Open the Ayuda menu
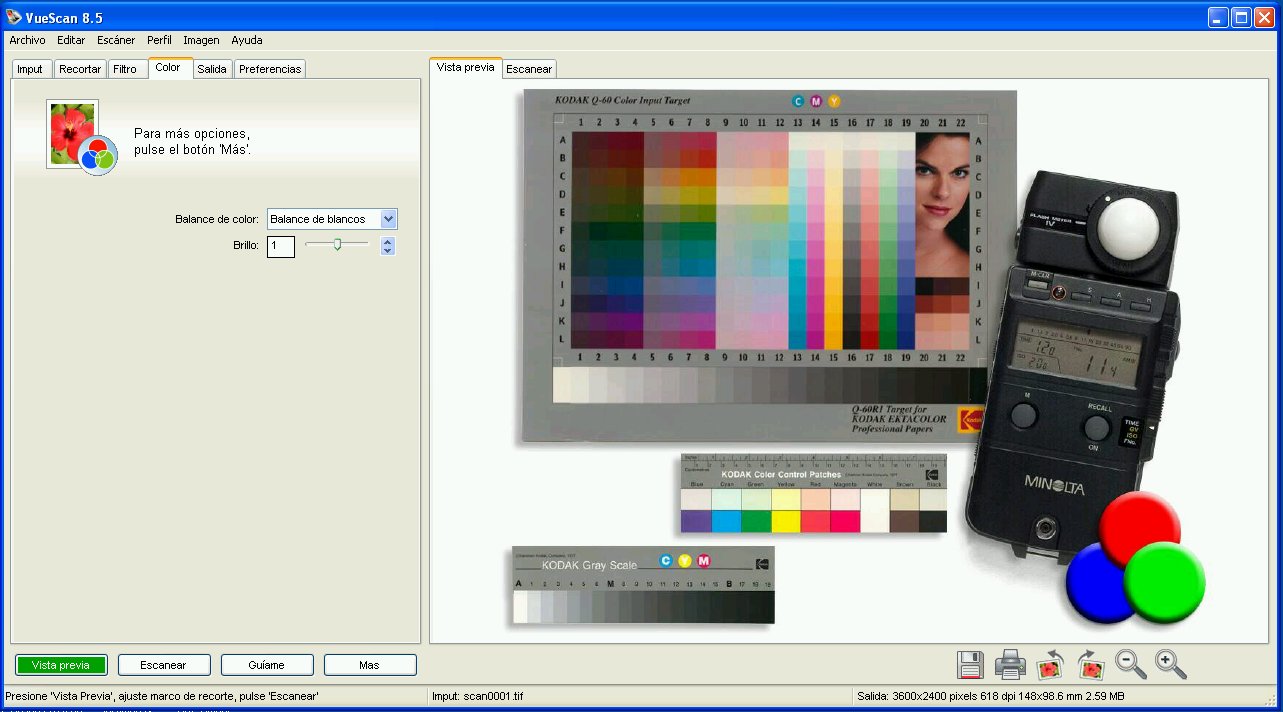Image resolution: width=1283 pixels, height=712 pixels. tap(247, 40)
